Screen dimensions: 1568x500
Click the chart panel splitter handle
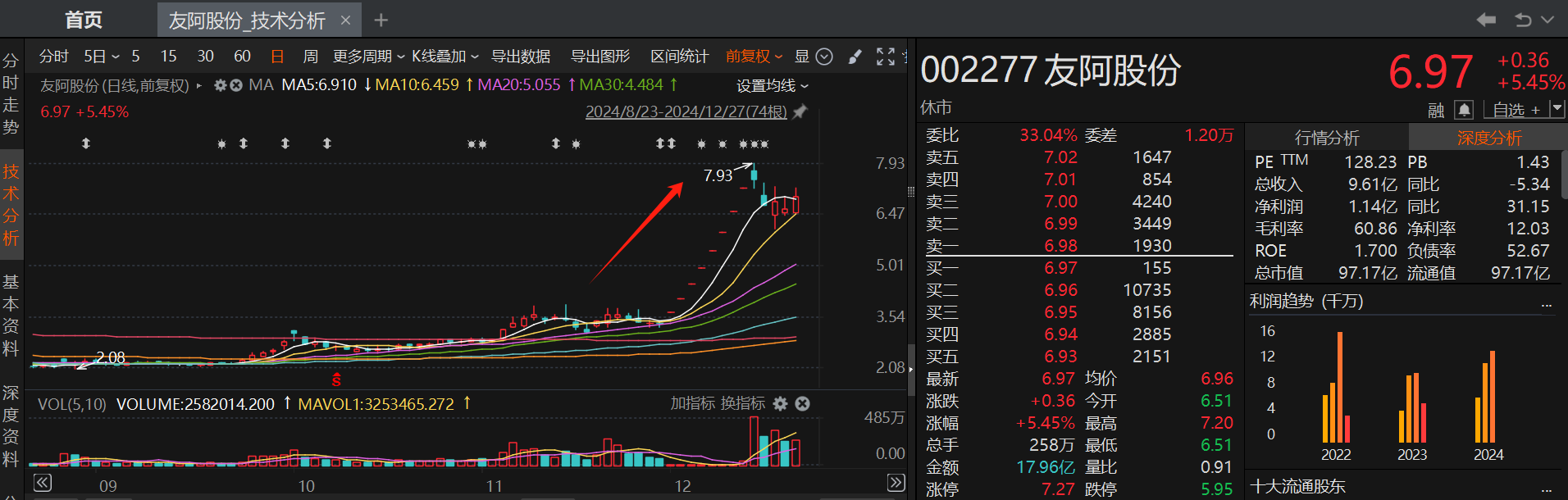click(x=910, y=191)
